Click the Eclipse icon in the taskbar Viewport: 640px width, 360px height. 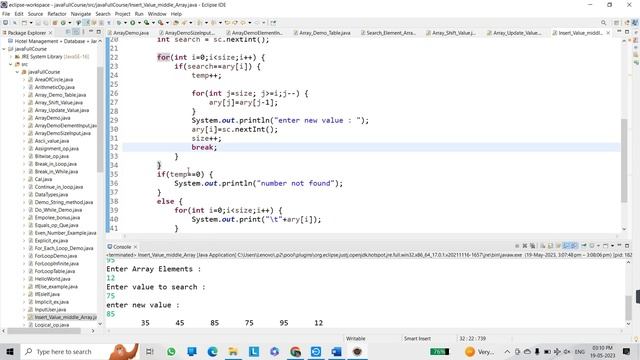pos(357,351)
